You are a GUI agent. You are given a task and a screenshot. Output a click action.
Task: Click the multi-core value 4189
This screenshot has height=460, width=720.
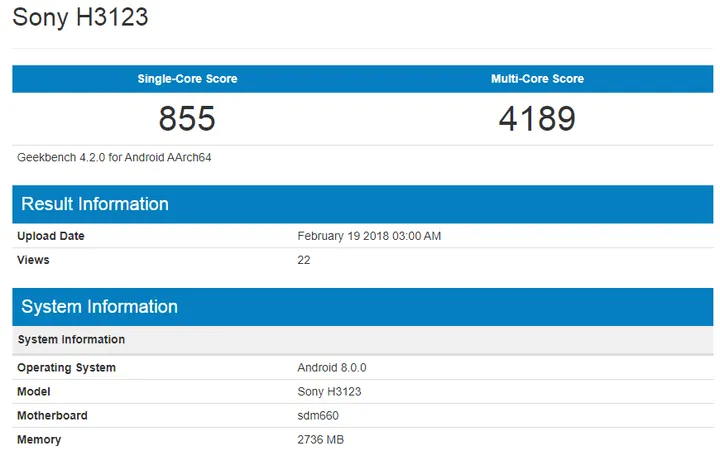point(537,118)
